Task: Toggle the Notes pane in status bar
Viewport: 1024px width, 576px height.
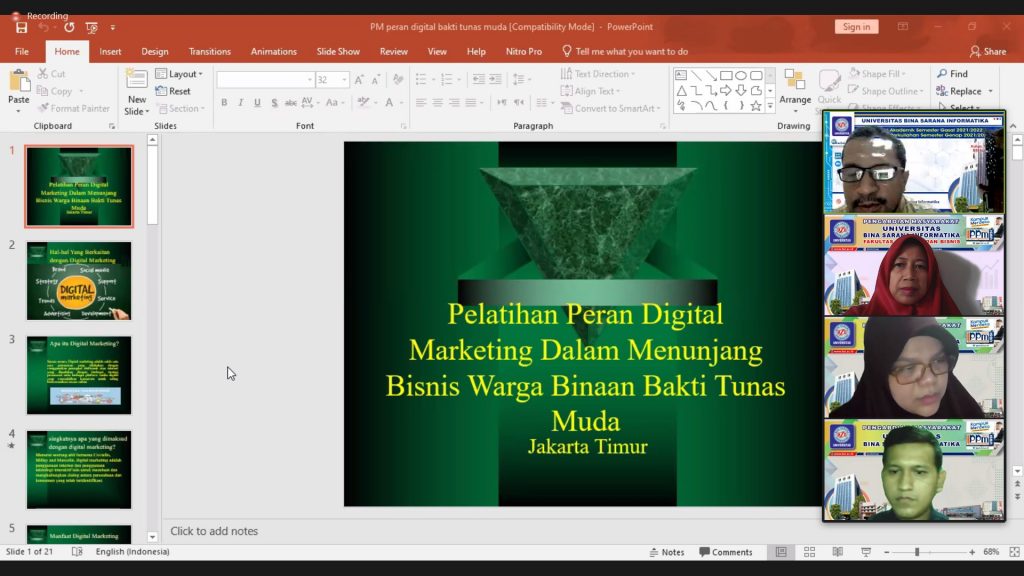Action: pyautogui.click(x=666, y=552)
